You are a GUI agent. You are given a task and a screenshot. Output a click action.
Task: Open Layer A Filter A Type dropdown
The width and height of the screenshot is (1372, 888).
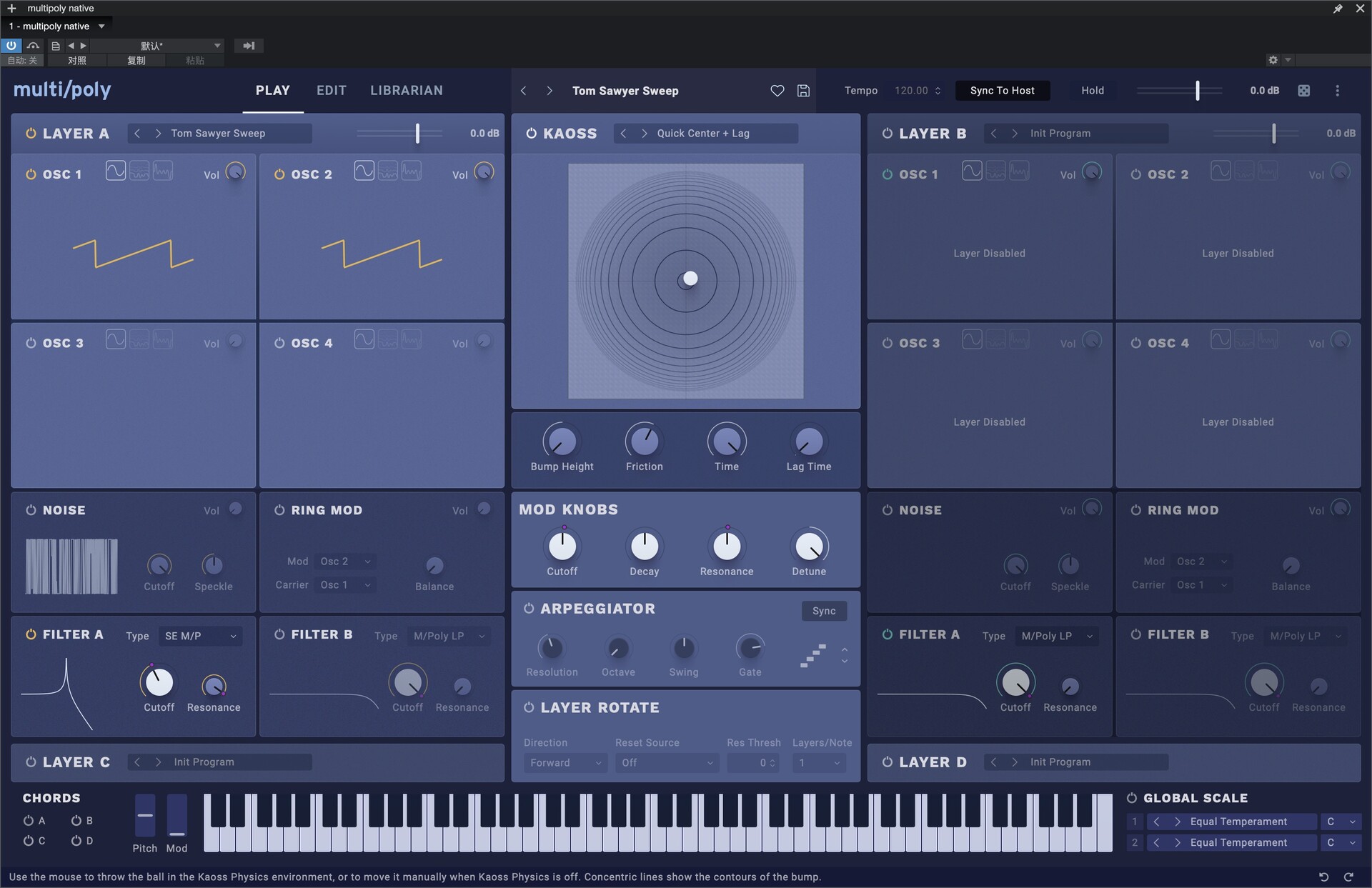200,636
